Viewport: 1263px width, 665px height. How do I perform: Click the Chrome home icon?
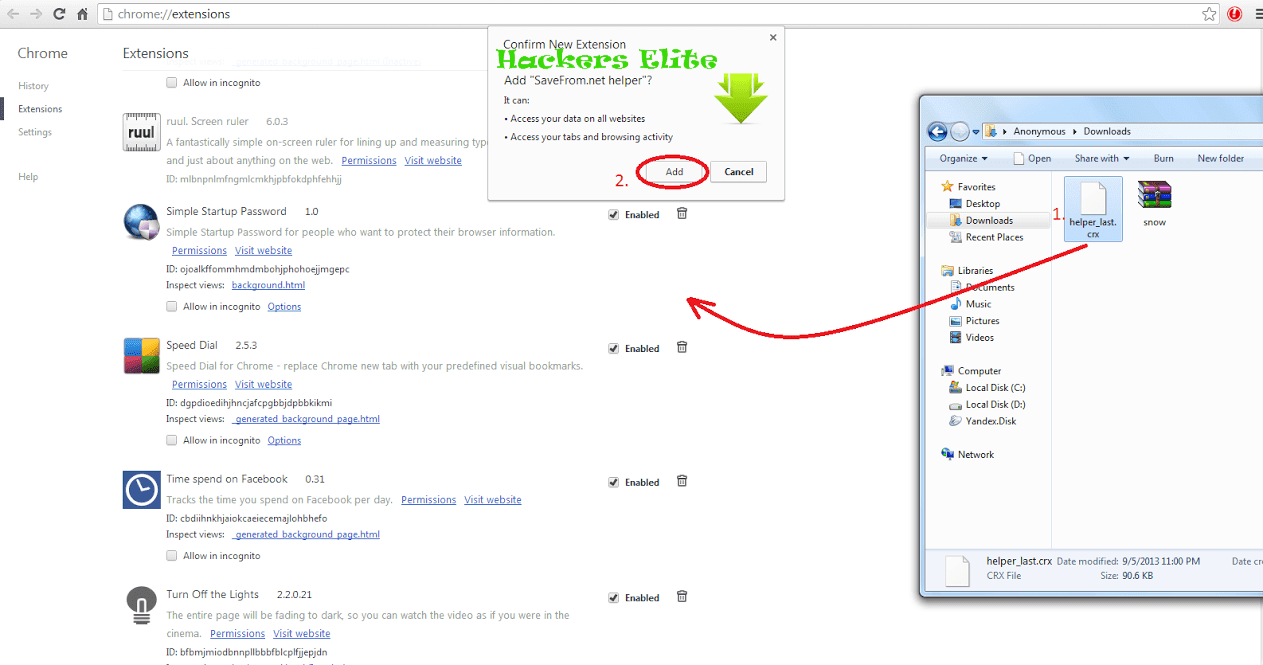(83, 14)
